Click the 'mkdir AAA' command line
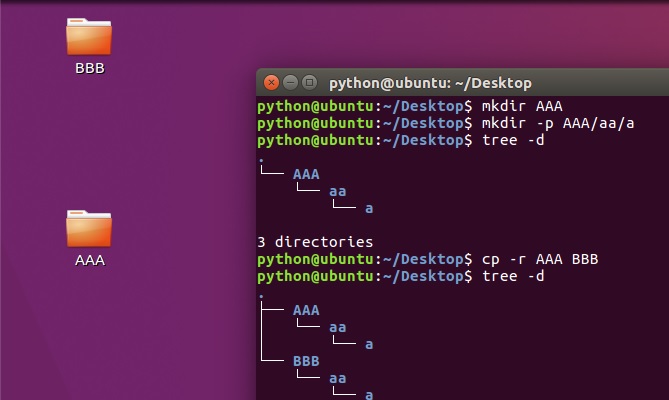Screen dimensions: 669x400 (x=410, y=106)
